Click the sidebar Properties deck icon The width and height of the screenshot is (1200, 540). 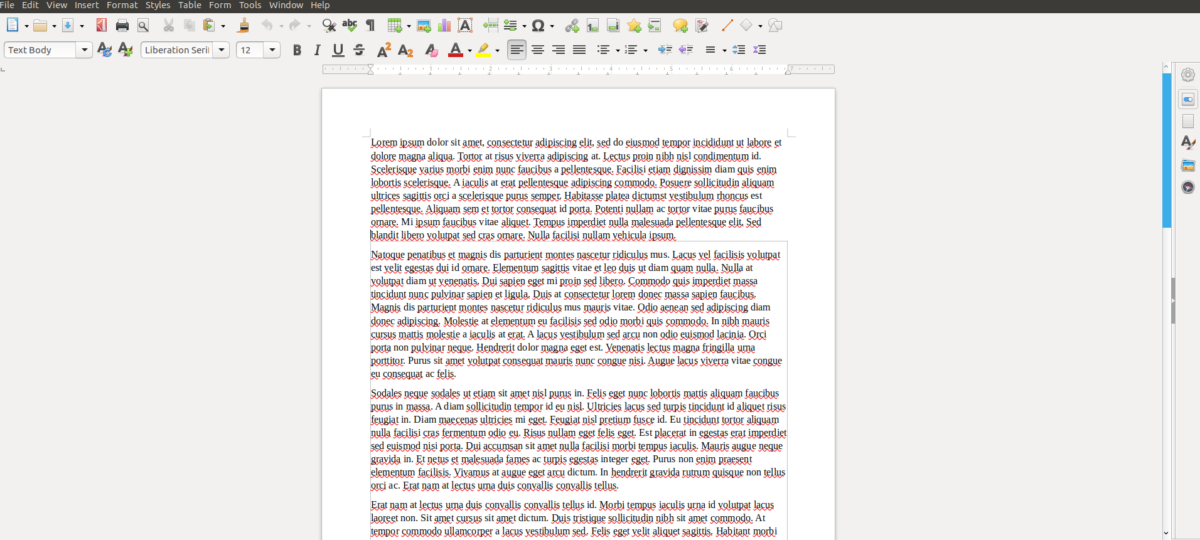click(1188, 99)
